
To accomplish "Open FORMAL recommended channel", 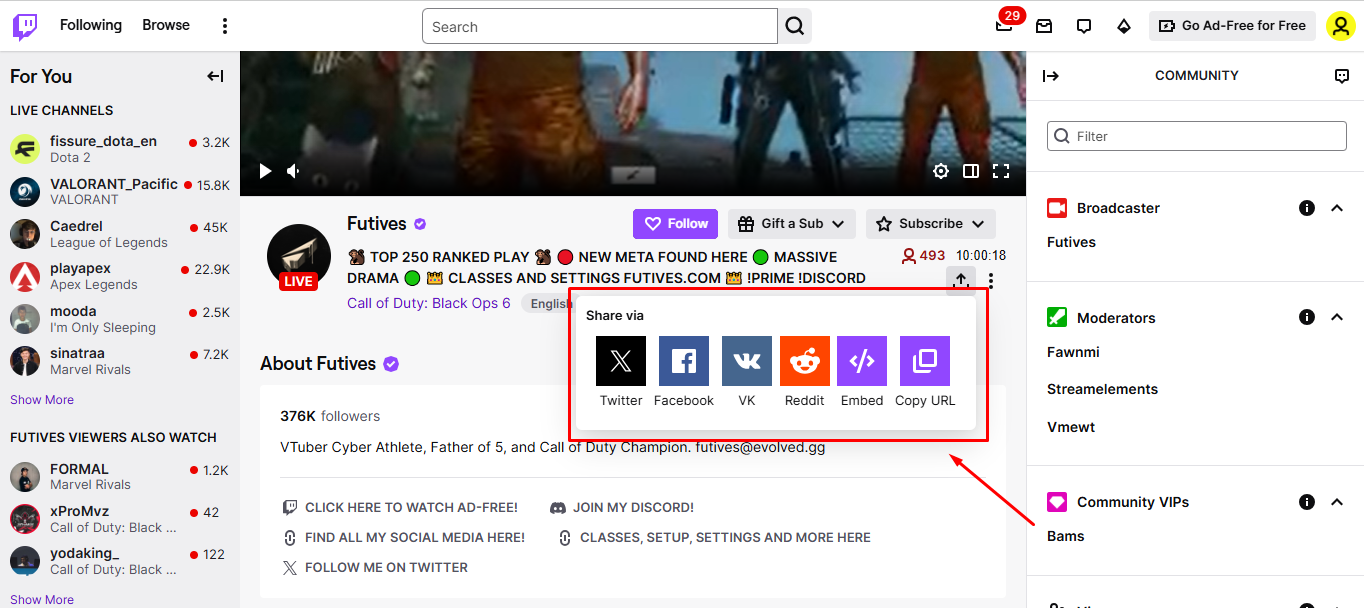I will 120,476.
